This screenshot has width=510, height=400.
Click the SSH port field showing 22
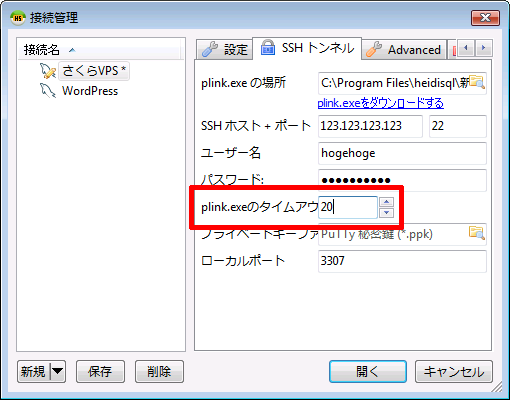tap(458, 126)
